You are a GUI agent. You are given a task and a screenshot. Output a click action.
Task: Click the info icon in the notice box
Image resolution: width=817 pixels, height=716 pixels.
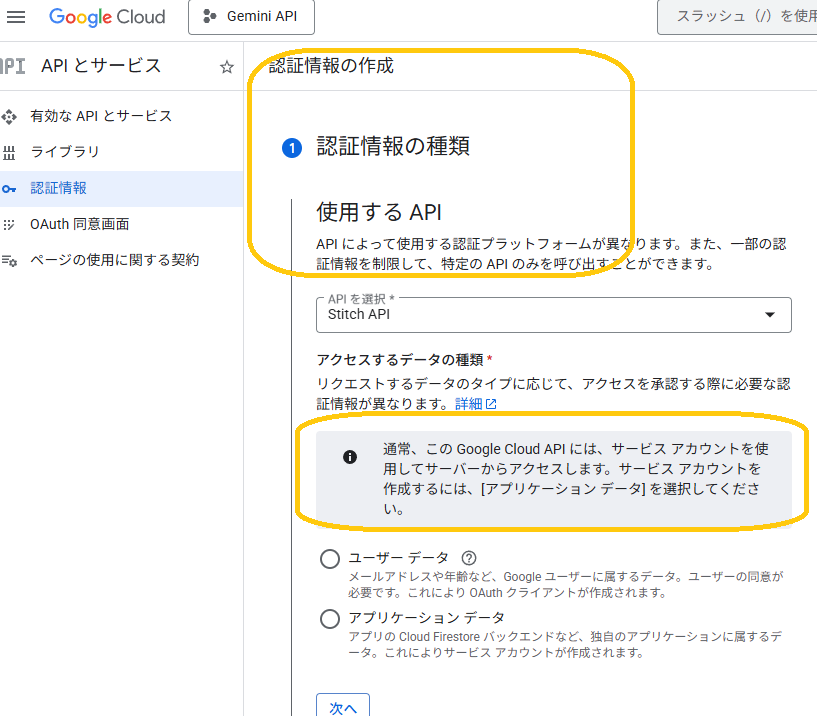[x=350, y=457]
